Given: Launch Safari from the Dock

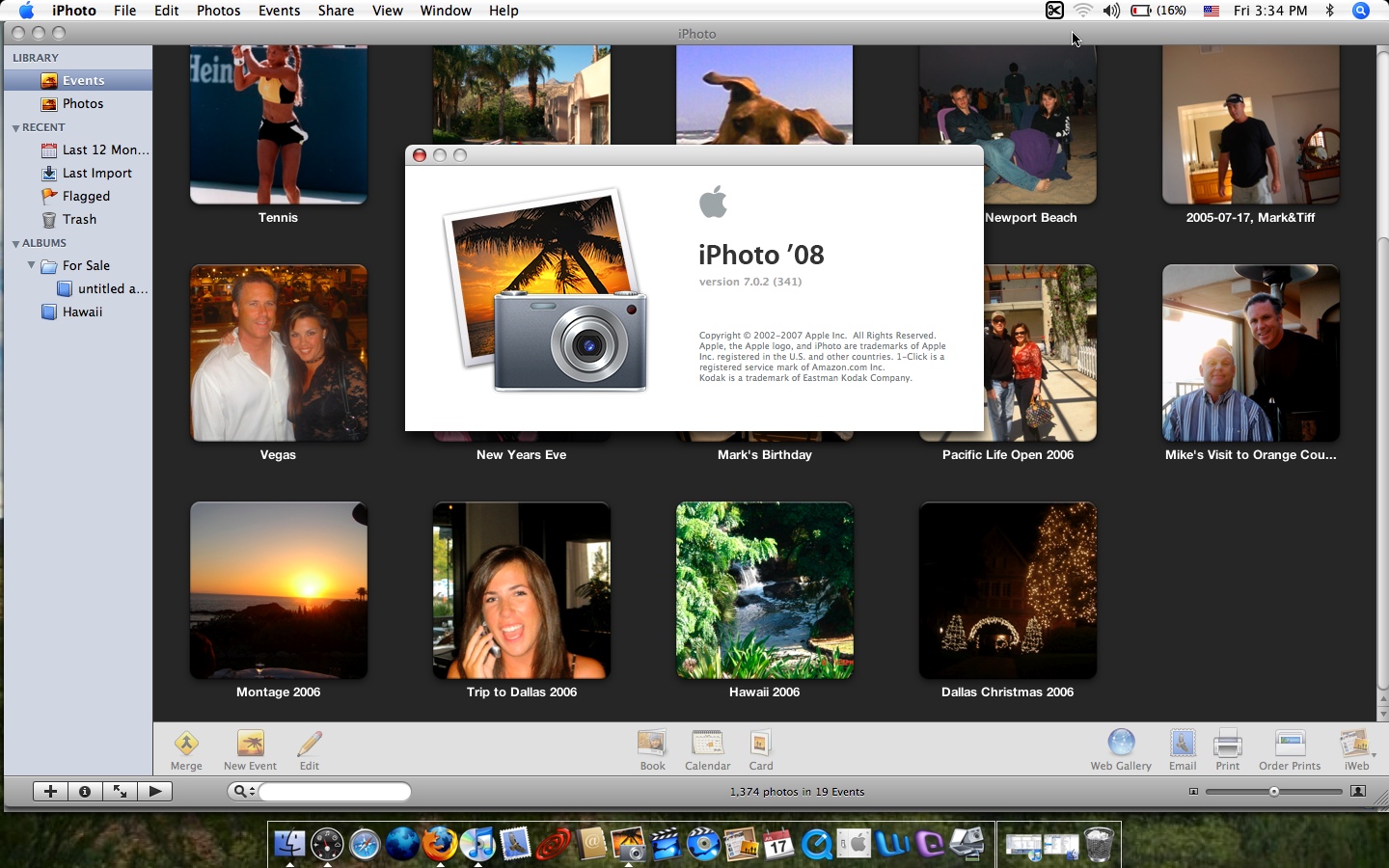Looking at the screenshot, I should click(365, 844).
